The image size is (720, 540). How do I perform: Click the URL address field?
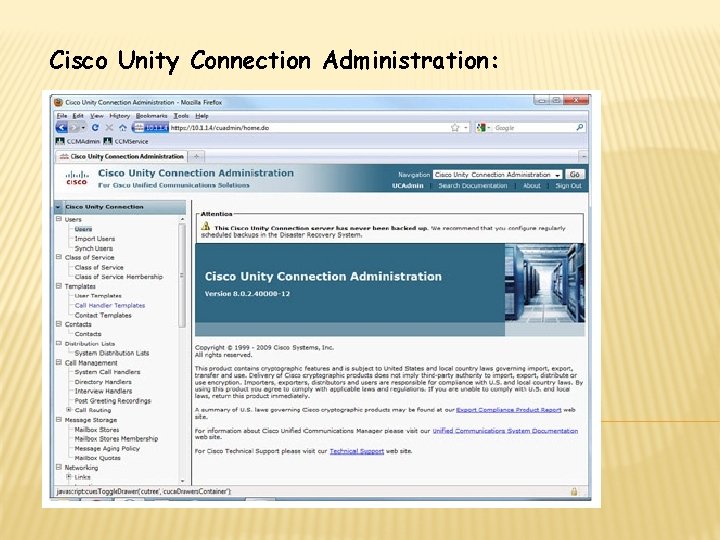(x=308, y=128)
